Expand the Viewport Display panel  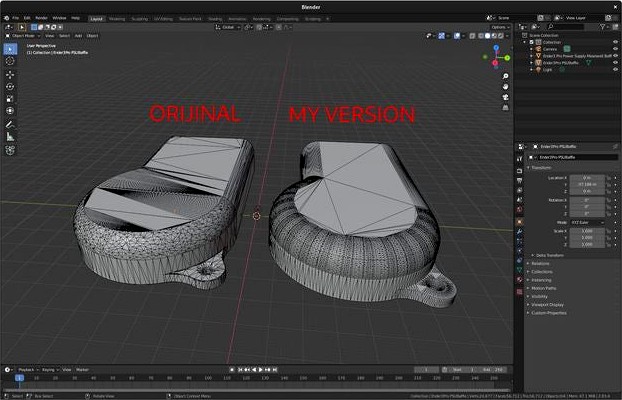(548, 304)
